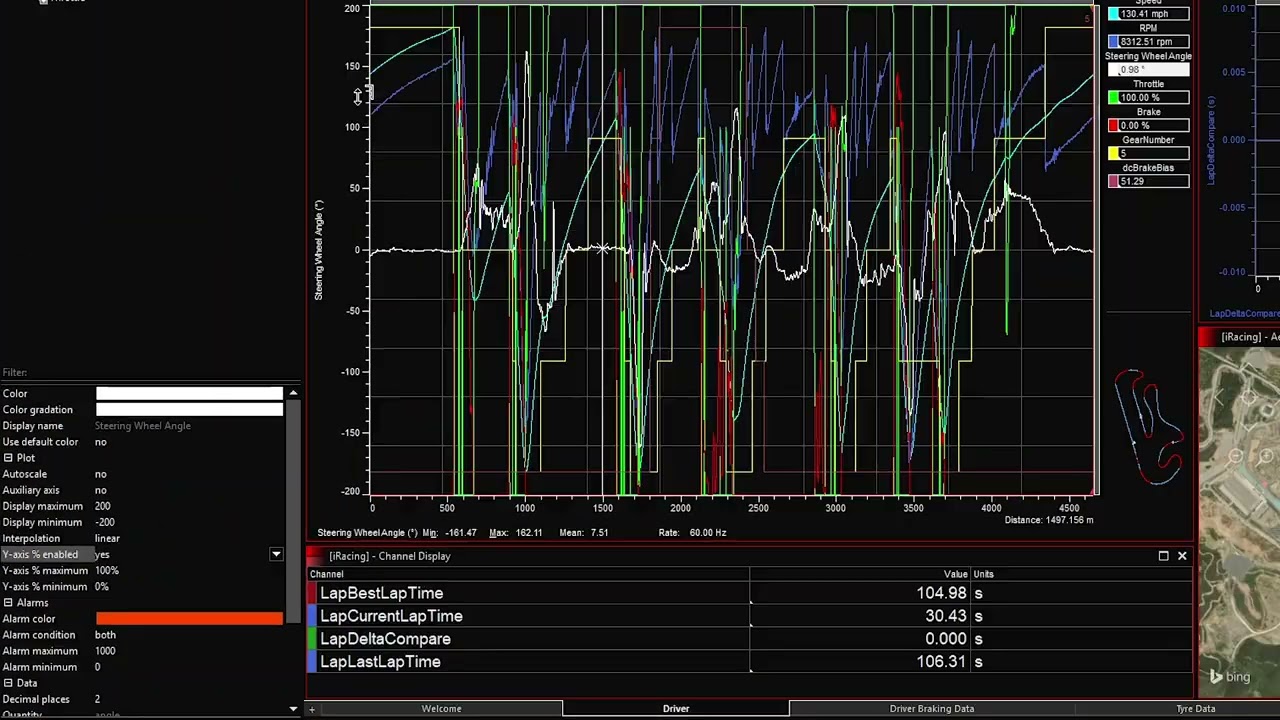Image resolution: width=1280 pixels, height=720 pixels.
Task: Click the properties list scroll-down arrow
Action: pos(293,709)
